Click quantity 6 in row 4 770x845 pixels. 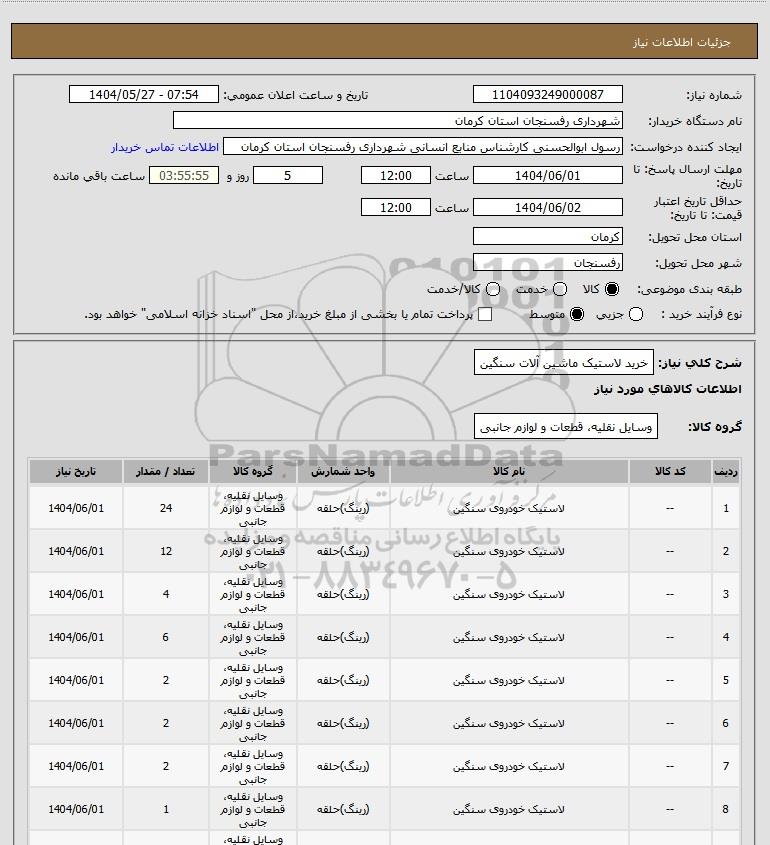pos(166,637)
